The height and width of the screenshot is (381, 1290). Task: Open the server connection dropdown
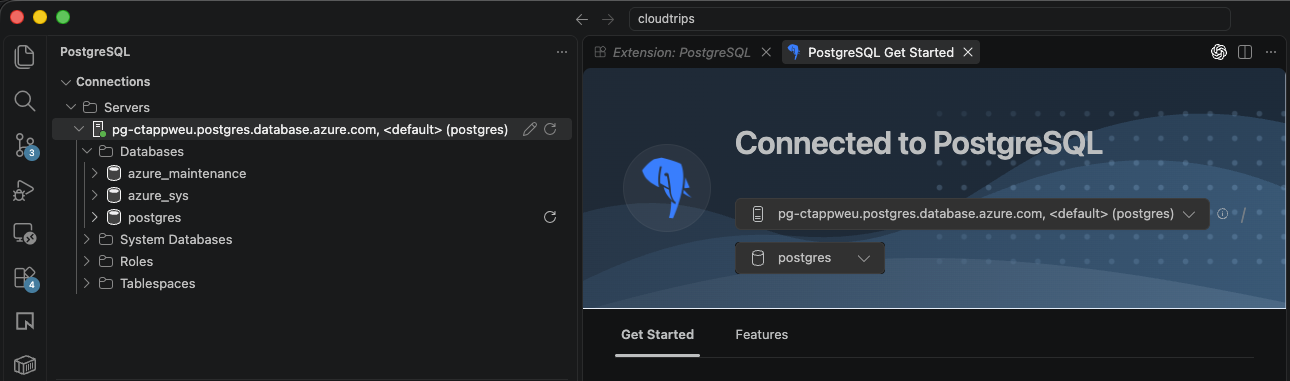(972, 213)
